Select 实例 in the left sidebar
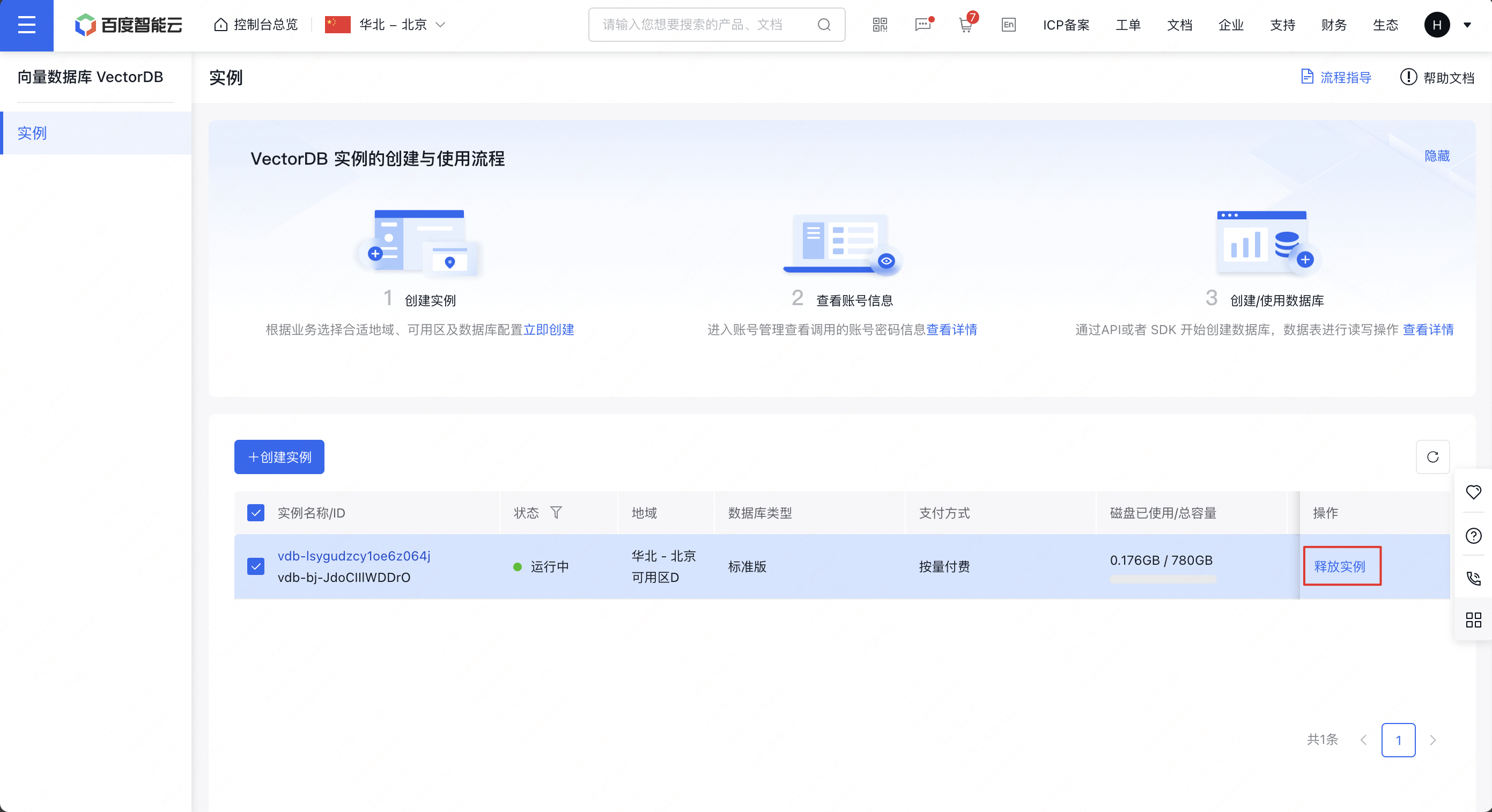The width and height of the screenshot is (1492, 812). (x=95, y=132)
